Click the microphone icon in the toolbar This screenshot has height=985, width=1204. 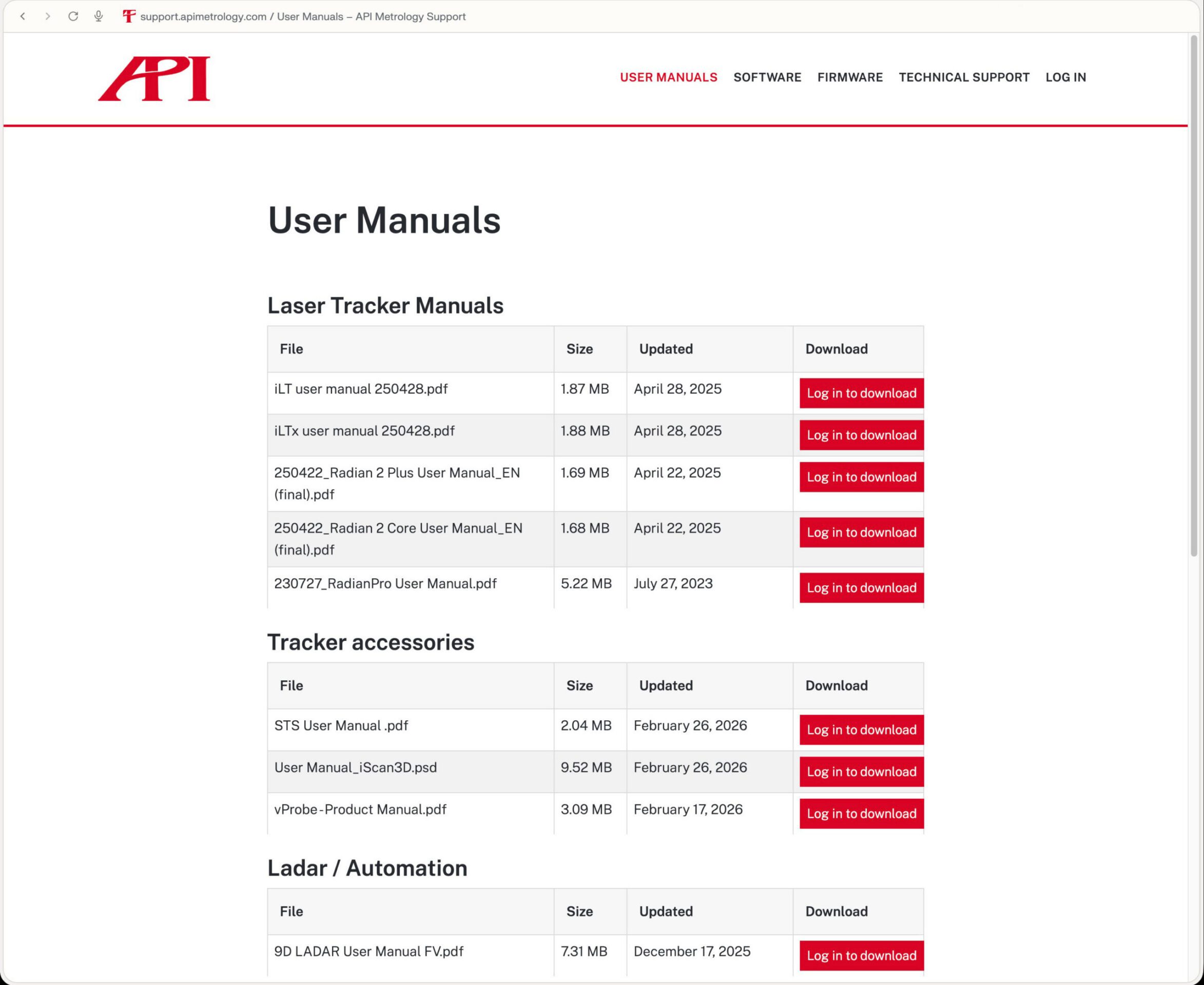point(99,16)
